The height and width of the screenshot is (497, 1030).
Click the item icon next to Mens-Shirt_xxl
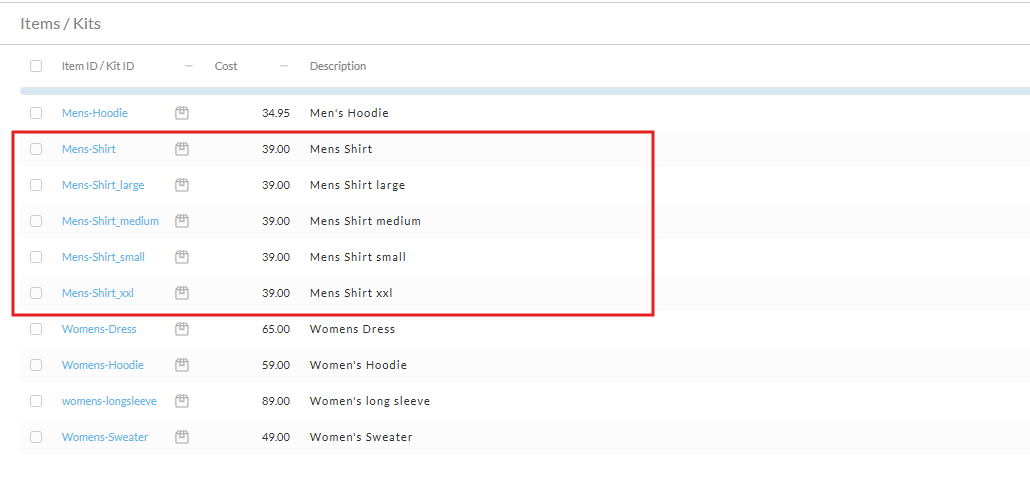(x=182, y=293)
